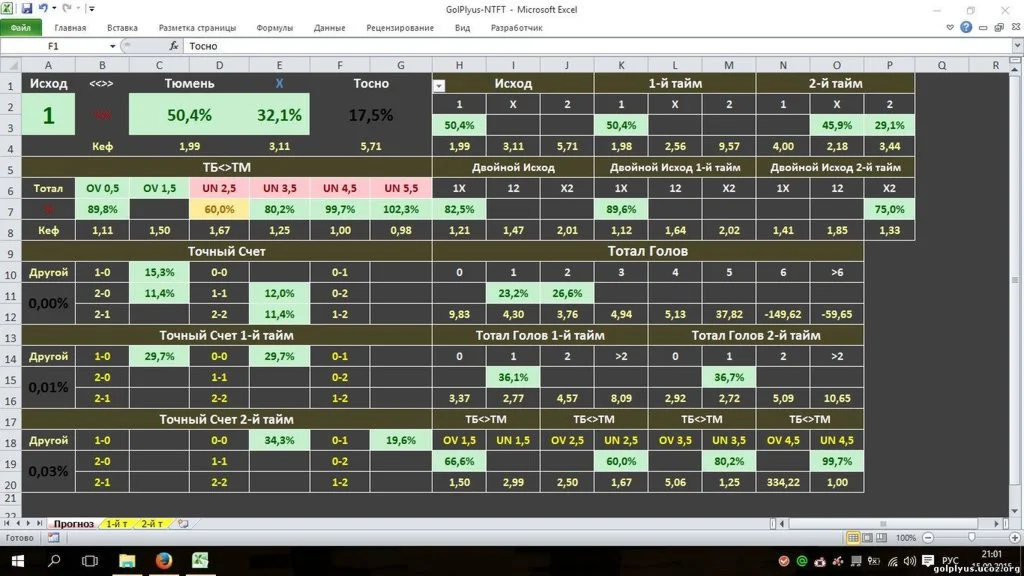This screenshot has width=1024, height=576.
Task: Click the zoom in plus button
Action: (x=1015, y=537)
